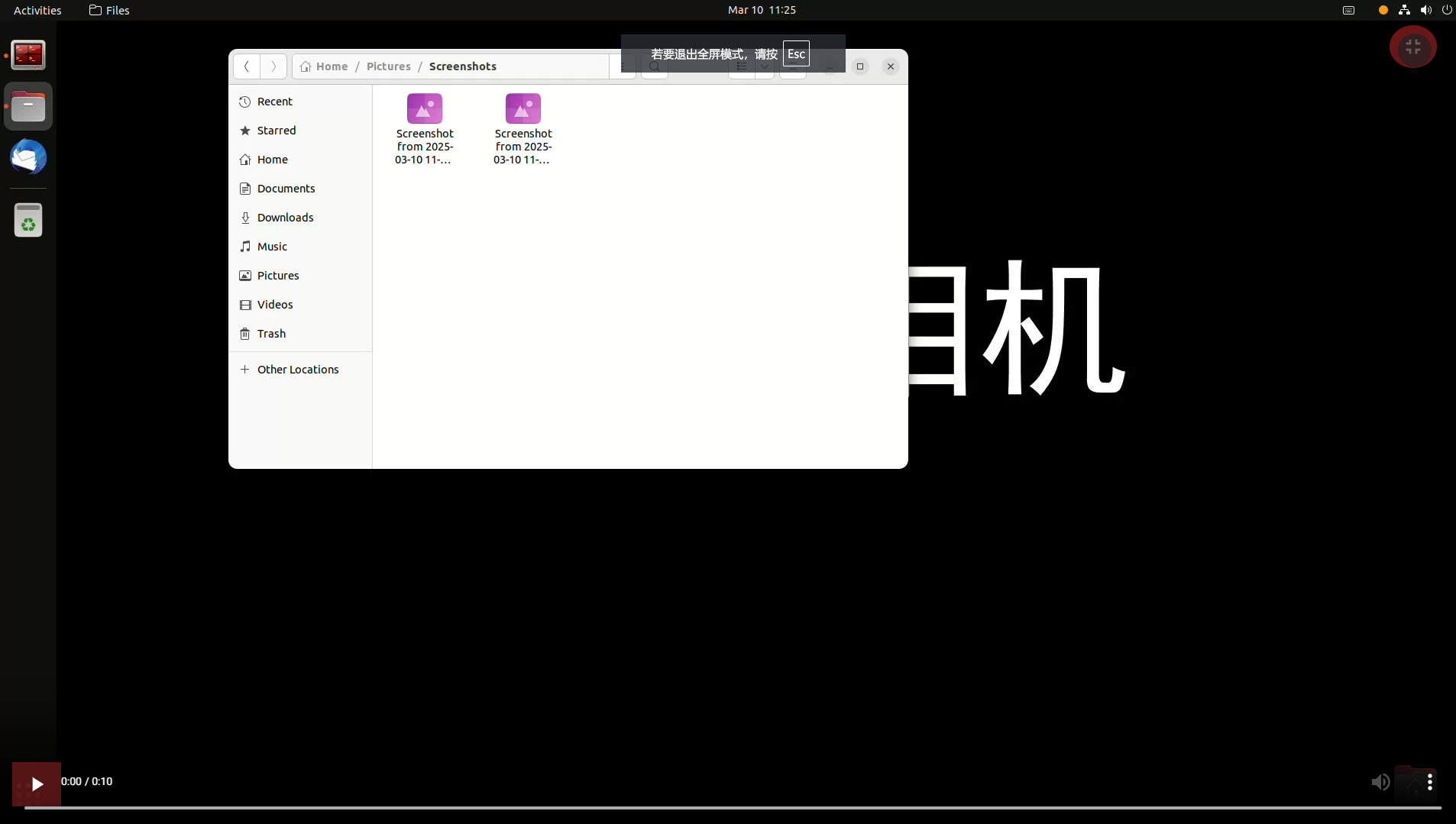This screenshot has width=1456, height=824.
Task: Toggle list view in the Files toolbar
Action: click(x=742, y=67)
